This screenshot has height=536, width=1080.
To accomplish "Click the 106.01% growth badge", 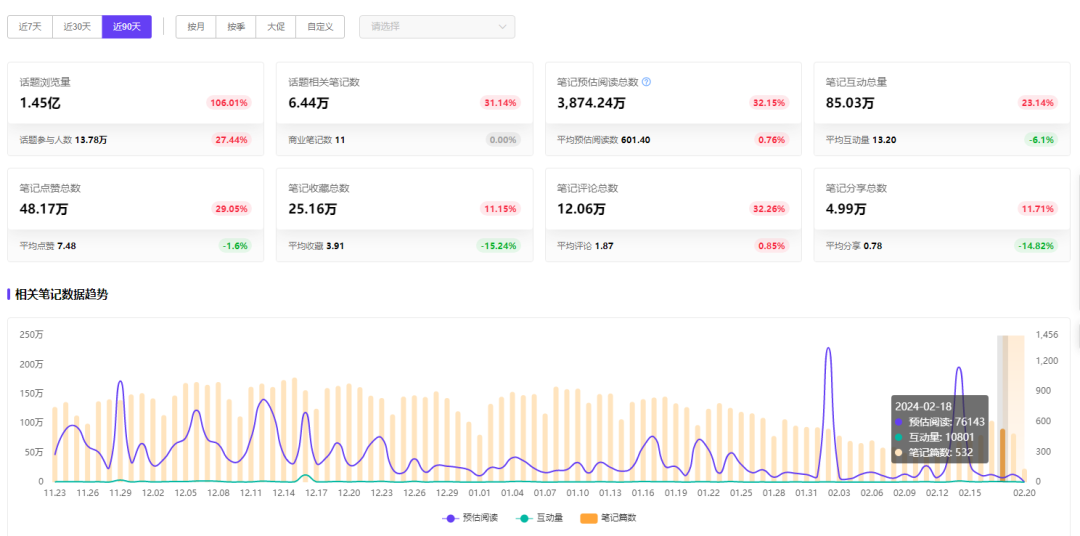I will pos(229,103).
